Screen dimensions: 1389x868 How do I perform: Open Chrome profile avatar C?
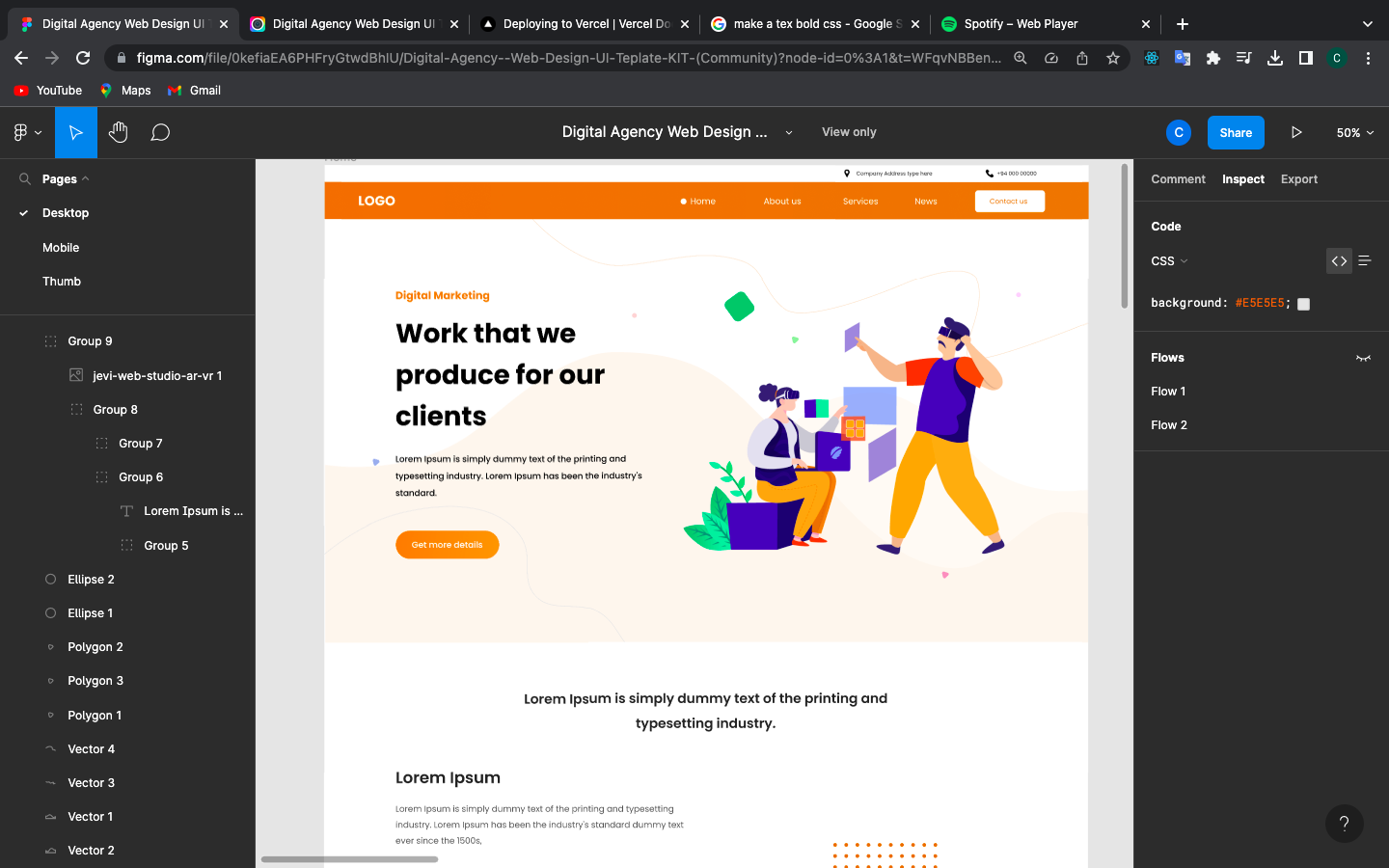(1337, 58)
